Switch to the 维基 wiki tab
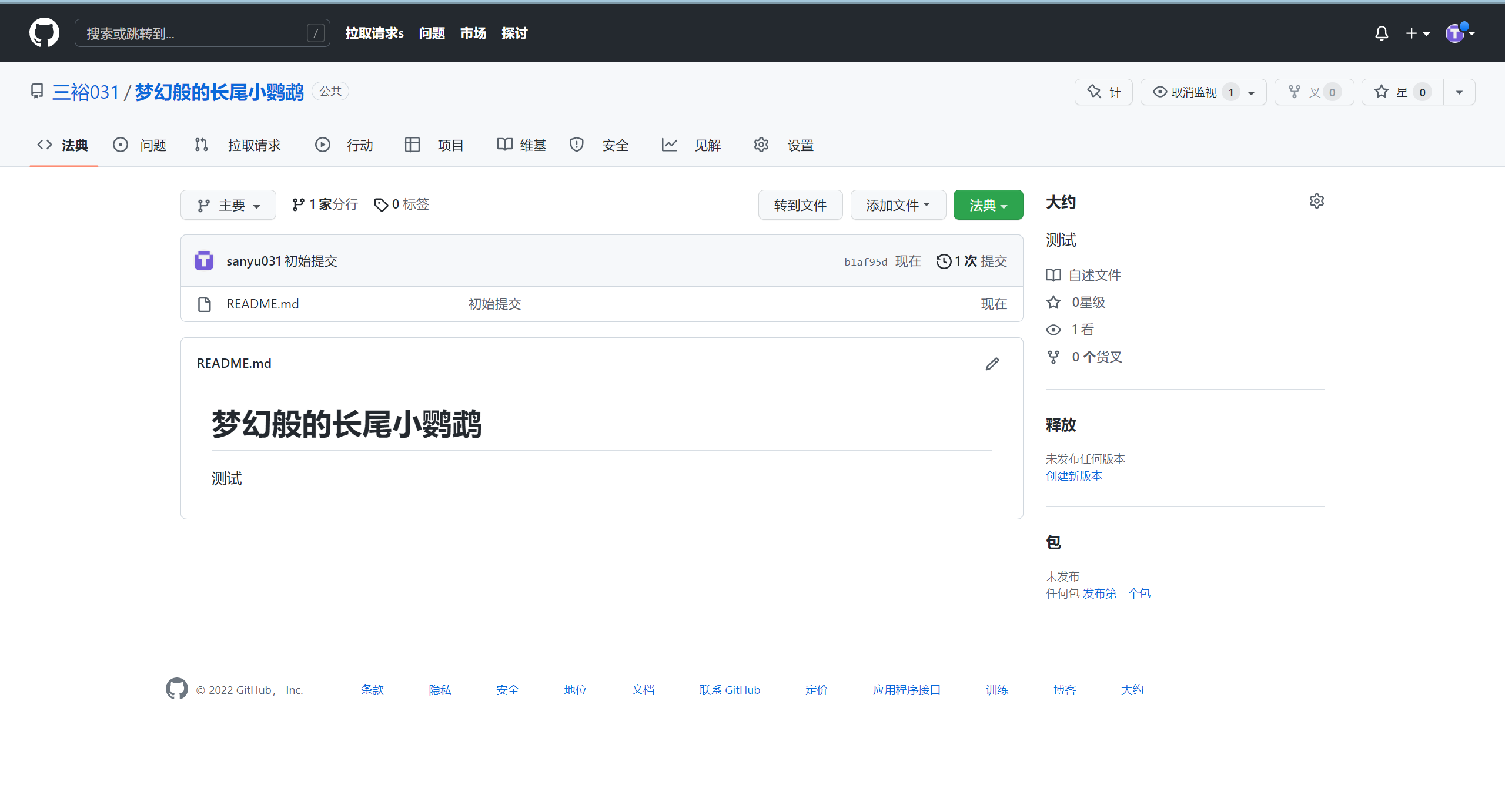 coord(521,145)
